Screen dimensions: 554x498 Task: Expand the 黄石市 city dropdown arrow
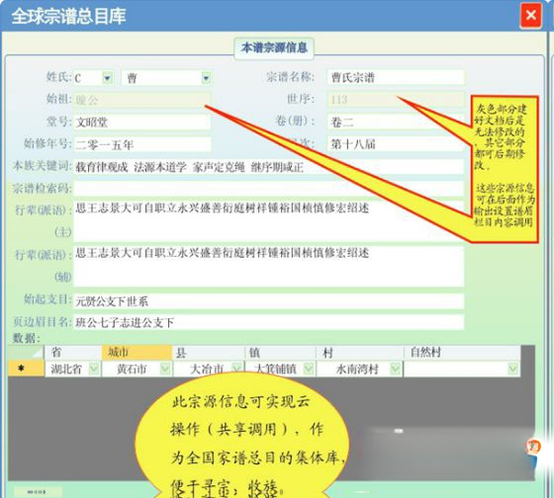(x=165, y=369)
